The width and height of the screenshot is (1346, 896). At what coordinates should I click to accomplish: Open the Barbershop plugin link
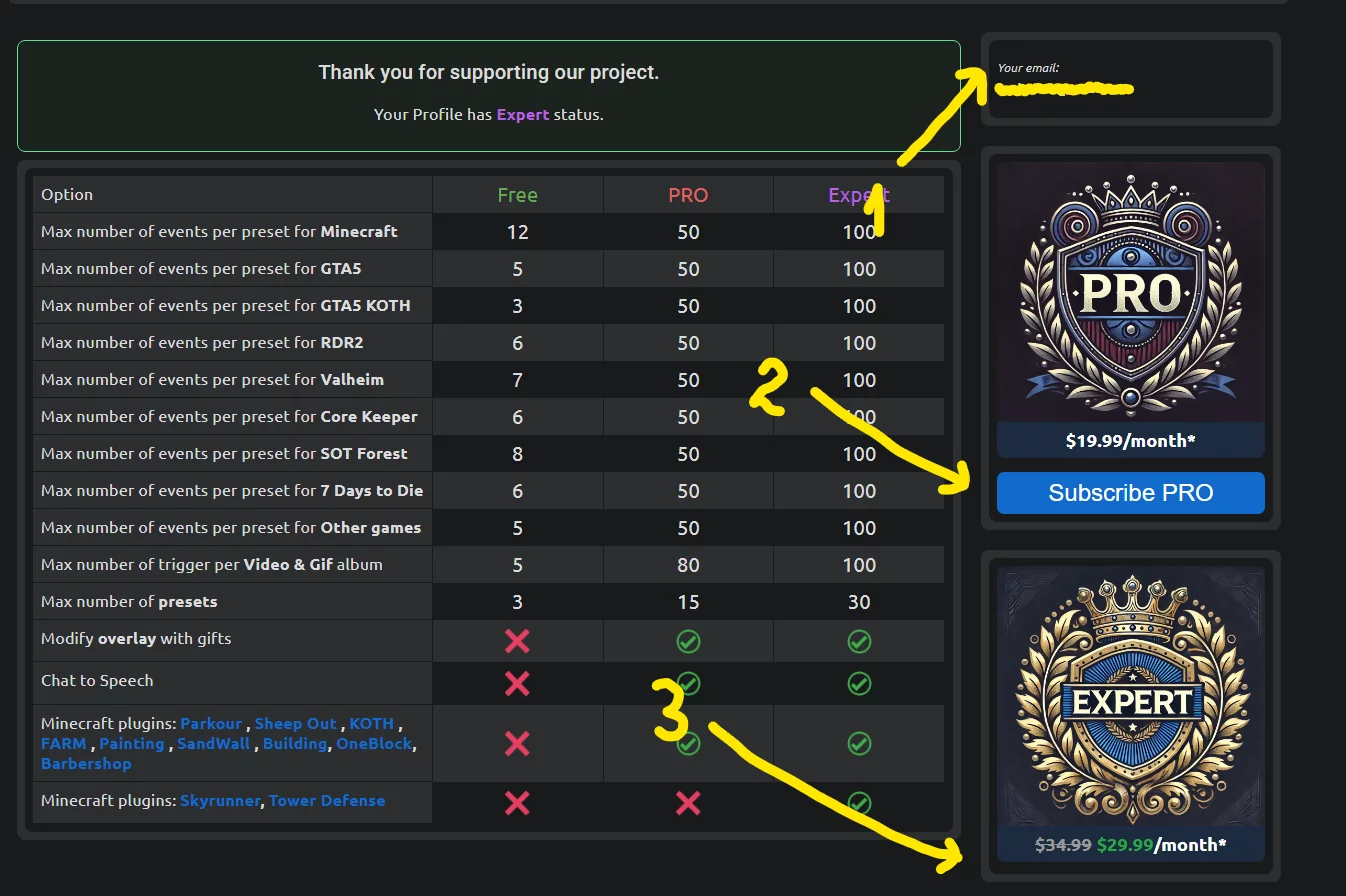point(86,763)
